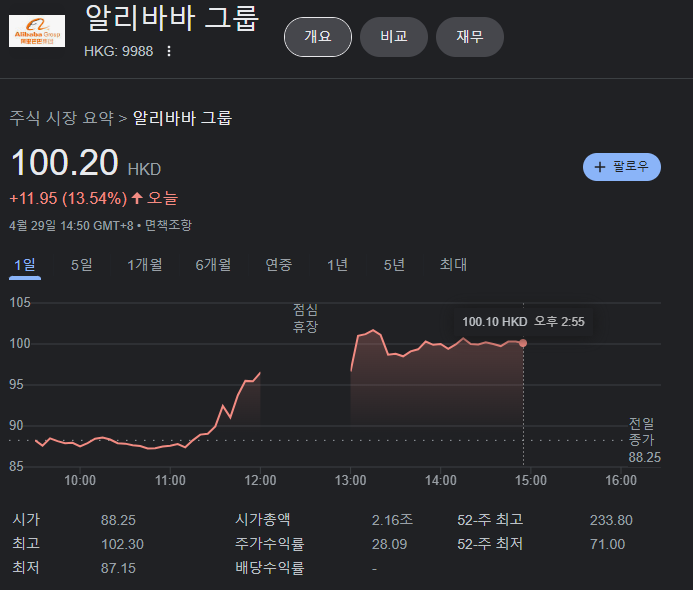Image resolution: width=693 pixels, height=590 pixels.
Task: Click the chart point marker at 2:55
Action: [x=523, y=343]
